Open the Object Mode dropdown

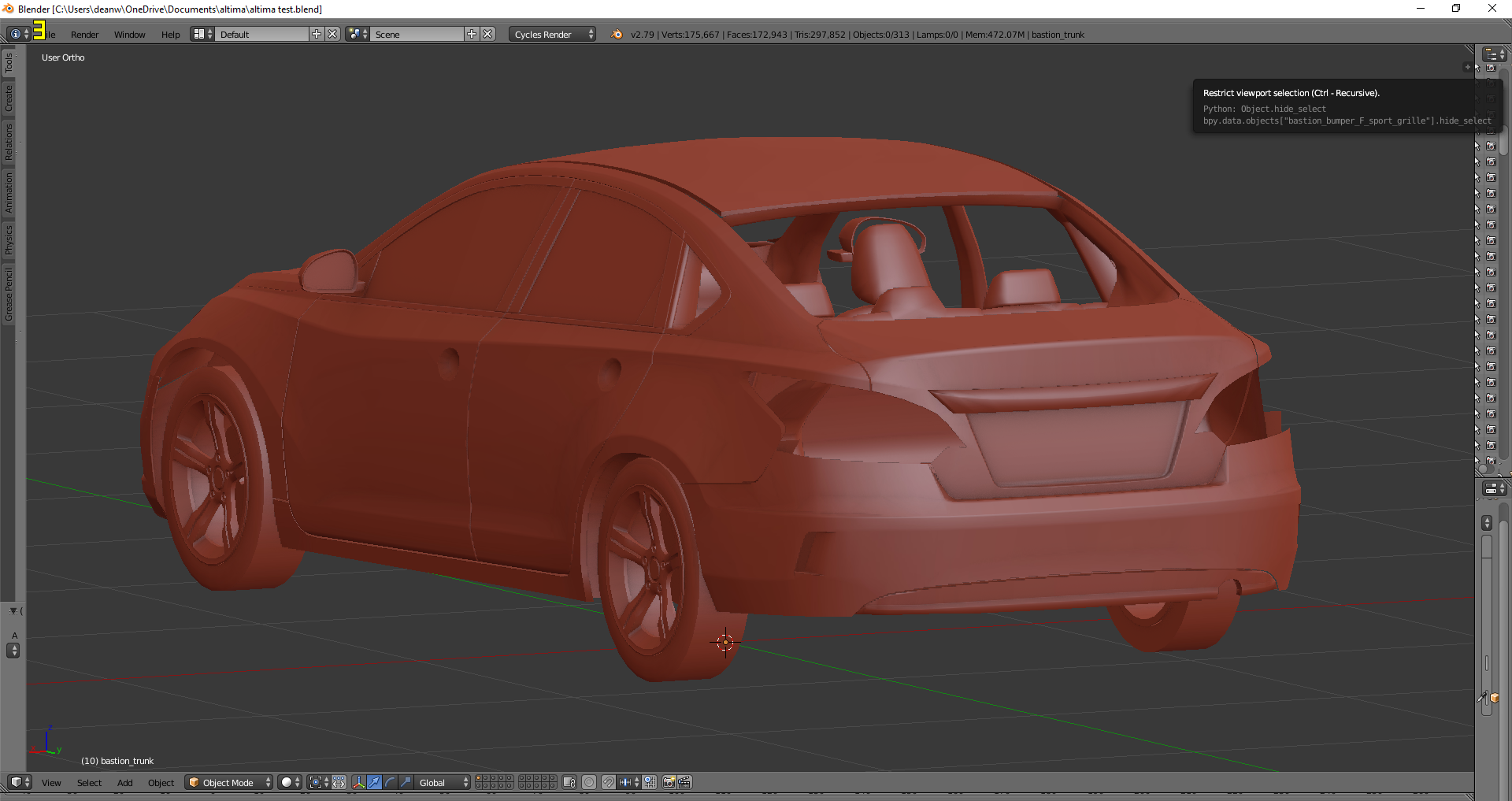(x=229, y=782)
